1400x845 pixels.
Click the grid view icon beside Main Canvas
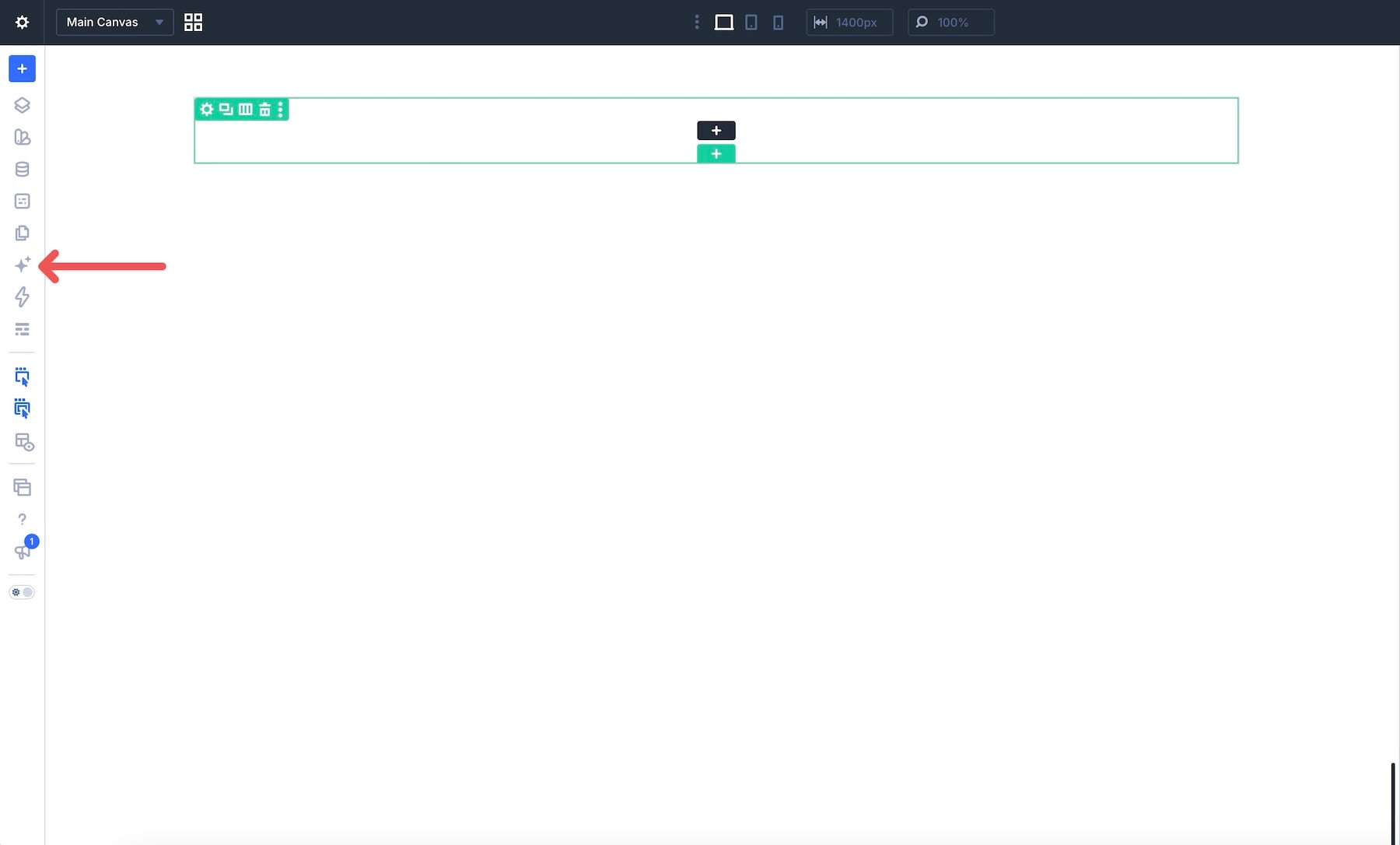tap(193, 22)
